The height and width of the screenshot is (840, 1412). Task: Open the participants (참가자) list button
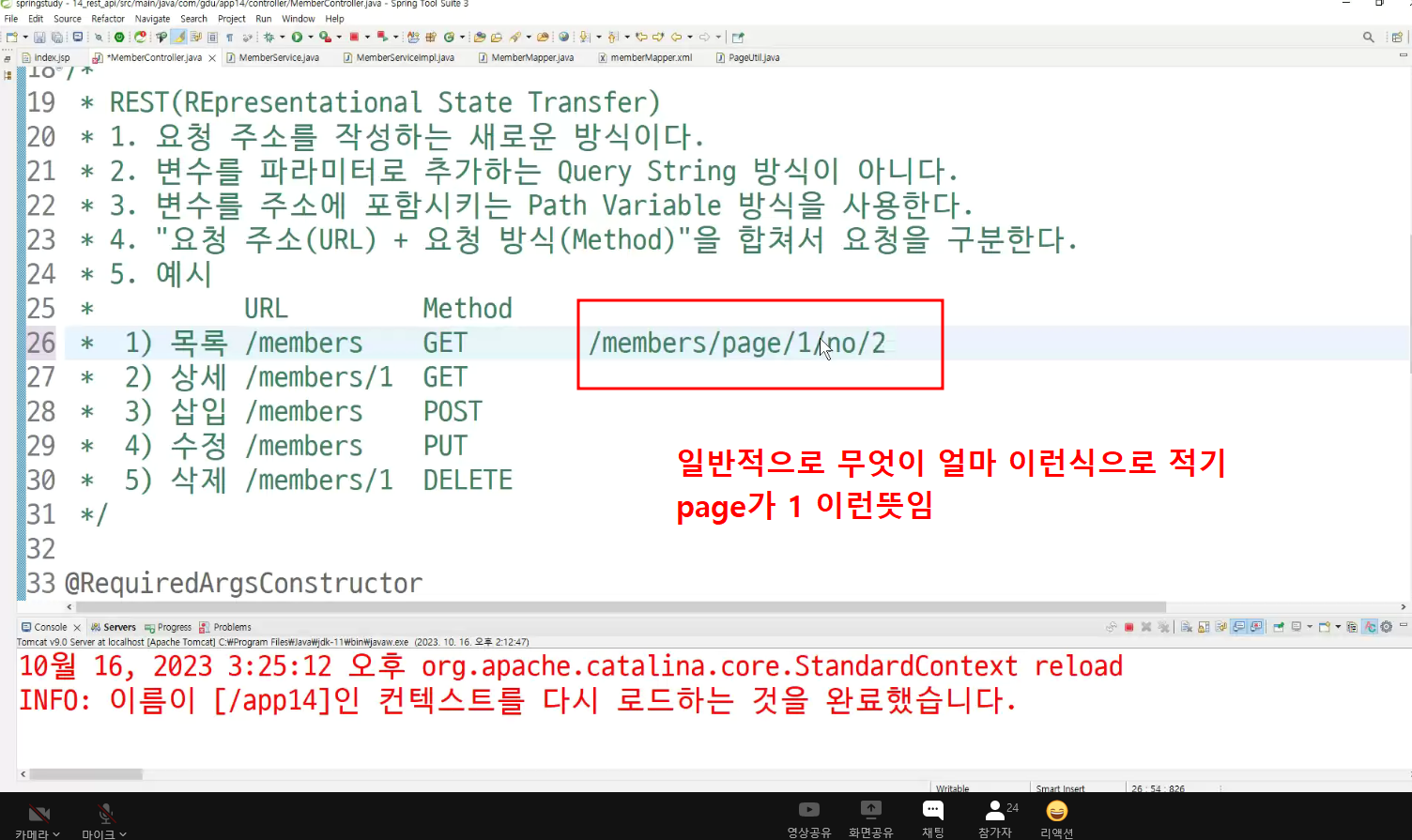(995, 817)
